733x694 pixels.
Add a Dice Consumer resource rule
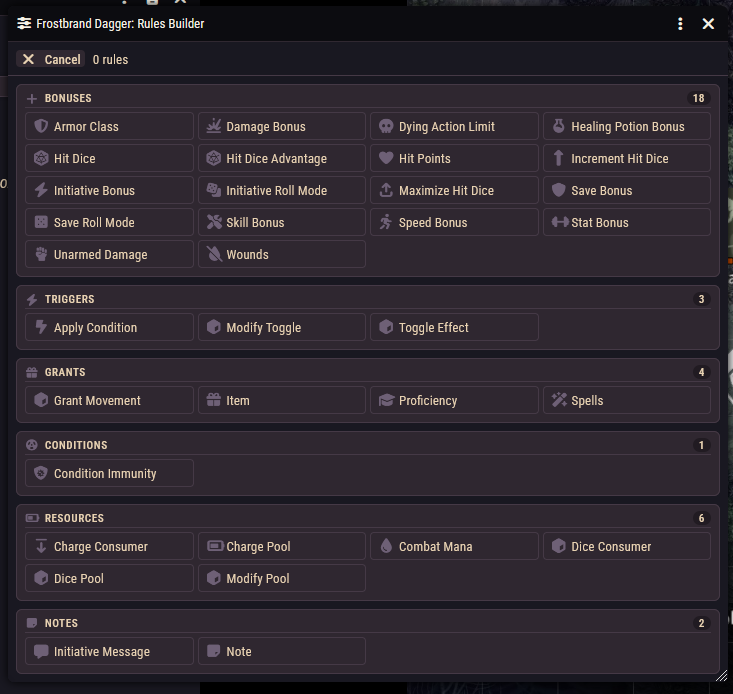[627, 546]
